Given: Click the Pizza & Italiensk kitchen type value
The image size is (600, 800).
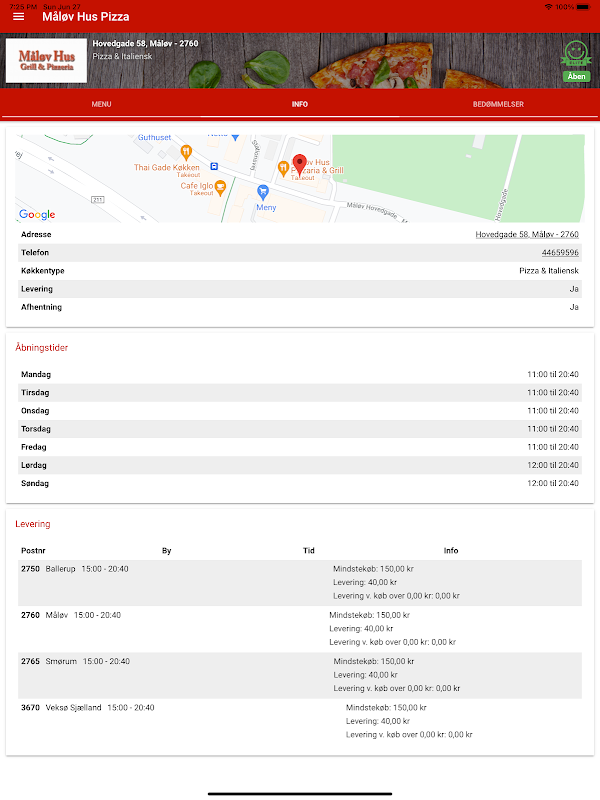Looking at the screenshot, I should pos(548,270).
